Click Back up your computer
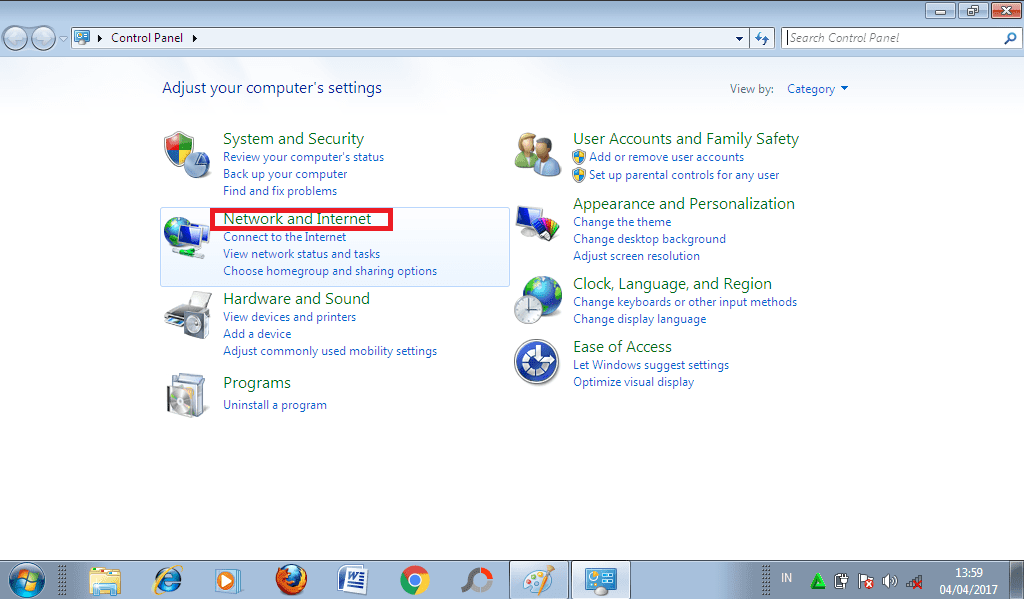 pyautogui.click(x=285, y=174)
